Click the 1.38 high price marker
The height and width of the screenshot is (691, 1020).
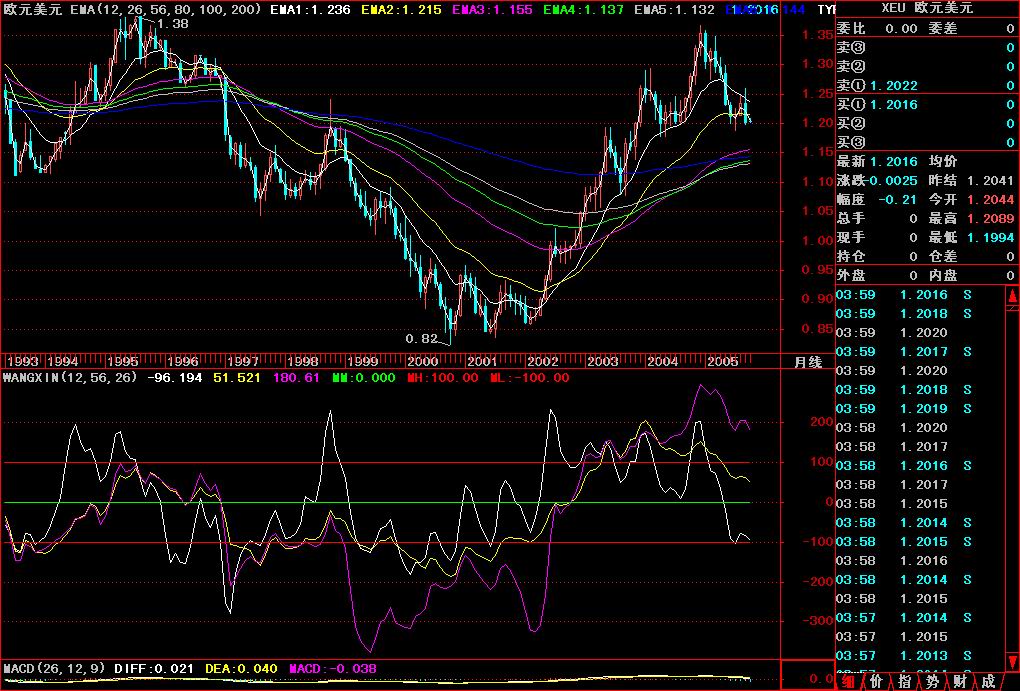[172, 23]
